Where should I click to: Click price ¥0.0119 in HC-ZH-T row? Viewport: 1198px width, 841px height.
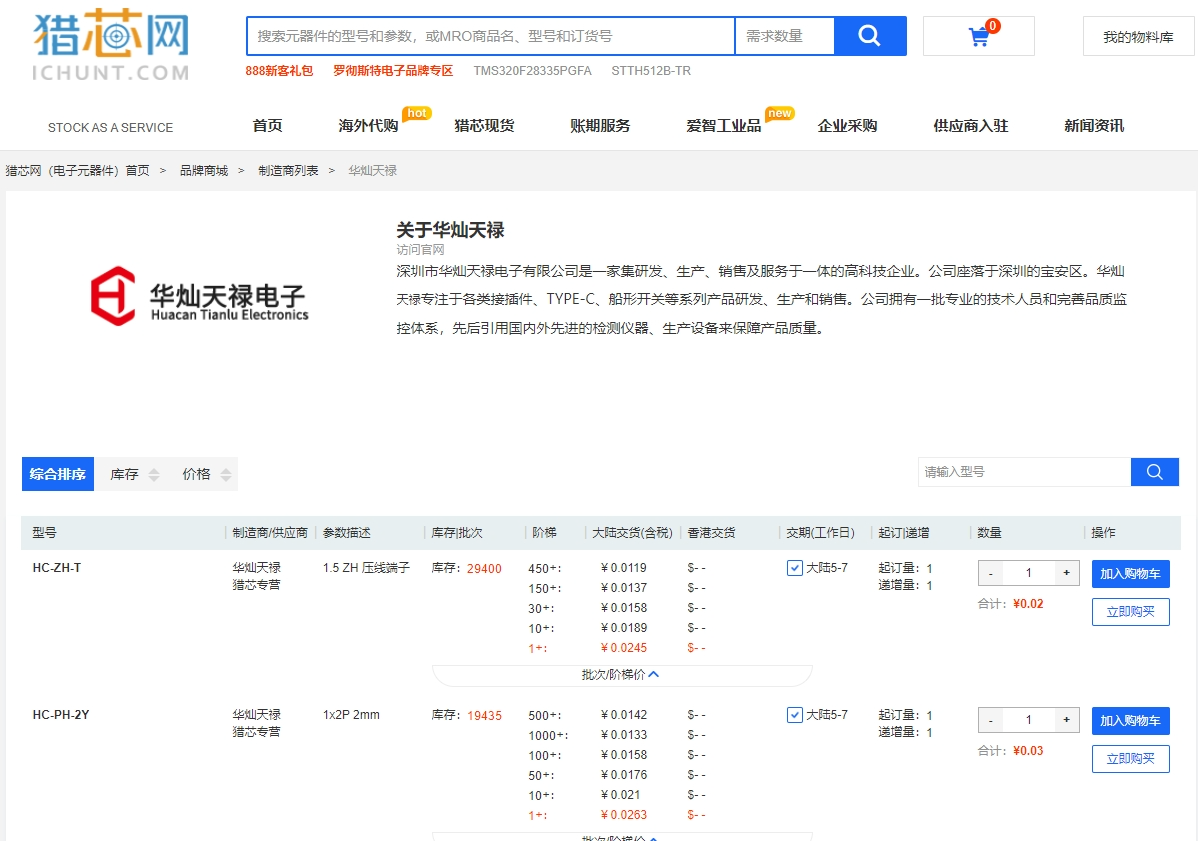pyautogui.click(x=623, y=568)
